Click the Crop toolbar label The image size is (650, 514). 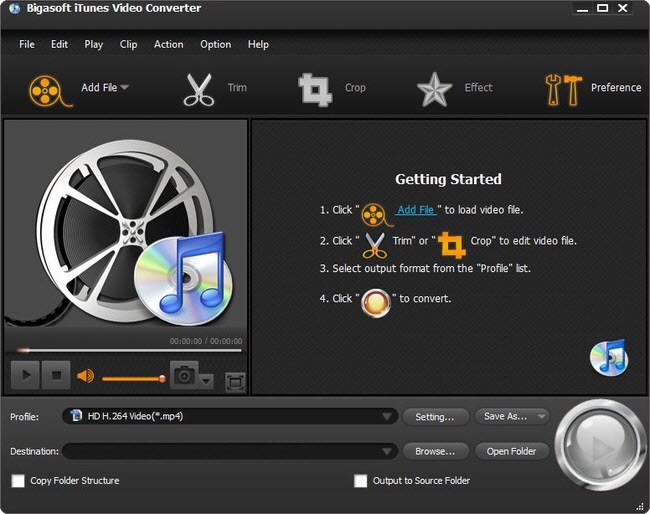pos(355,87)
